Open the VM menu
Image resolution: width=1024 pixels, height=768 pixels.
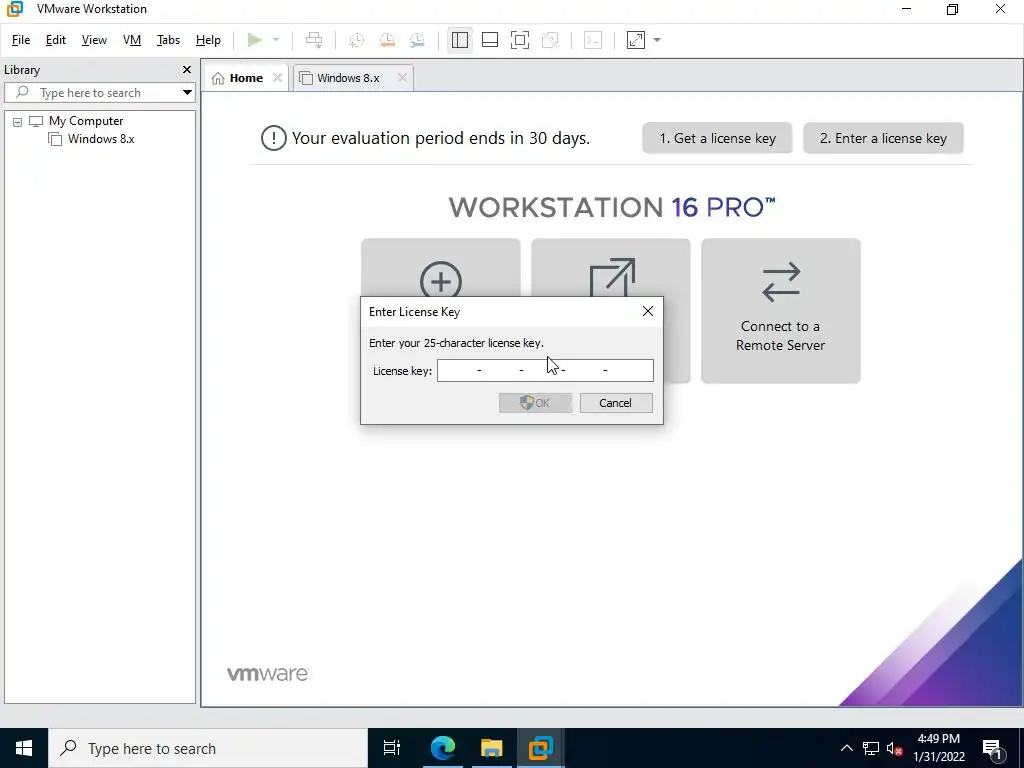click(x=132, y=40)
